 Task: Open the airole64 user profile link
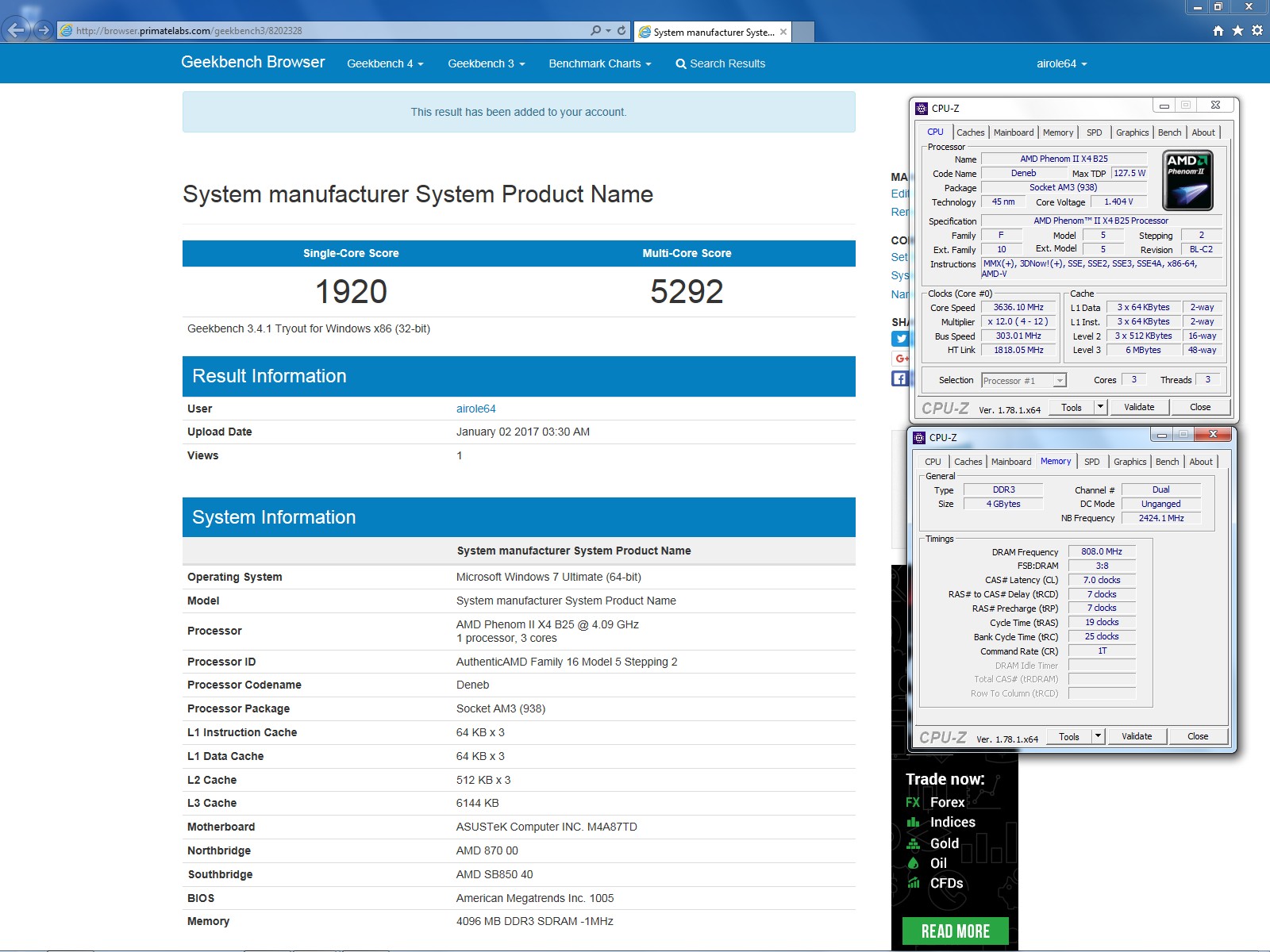click(x=475, y=409)
